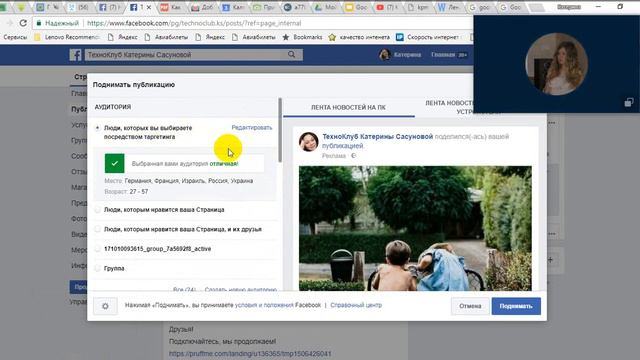The height and width of the screenshot is (360, 640).
Task: Click the page avatar in the post preview
Action: 309,142
